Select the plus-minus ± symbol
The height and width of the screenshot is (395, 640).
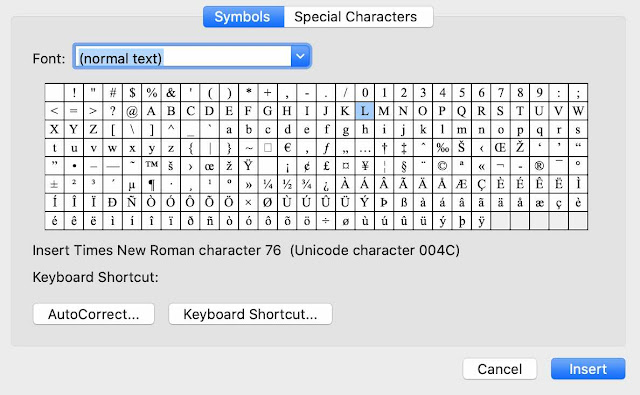tap(54, 184)
